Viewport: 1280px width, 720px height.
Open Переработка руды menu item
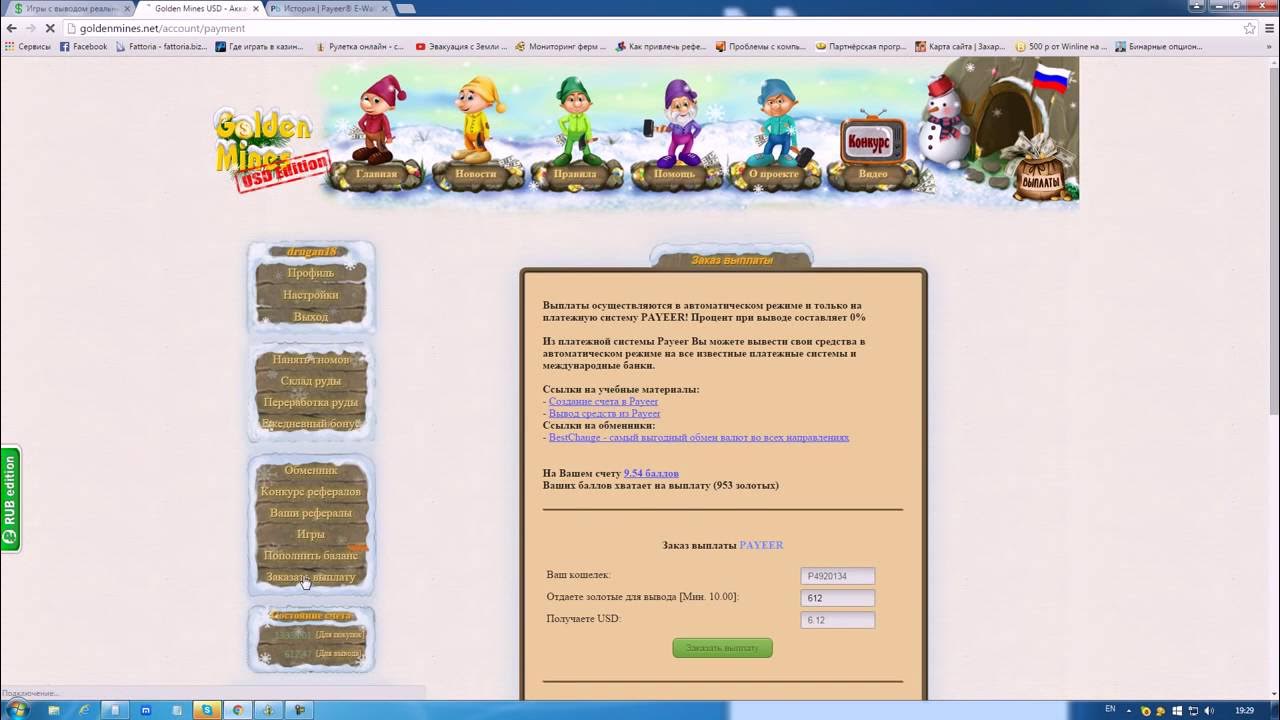[311, 403]
